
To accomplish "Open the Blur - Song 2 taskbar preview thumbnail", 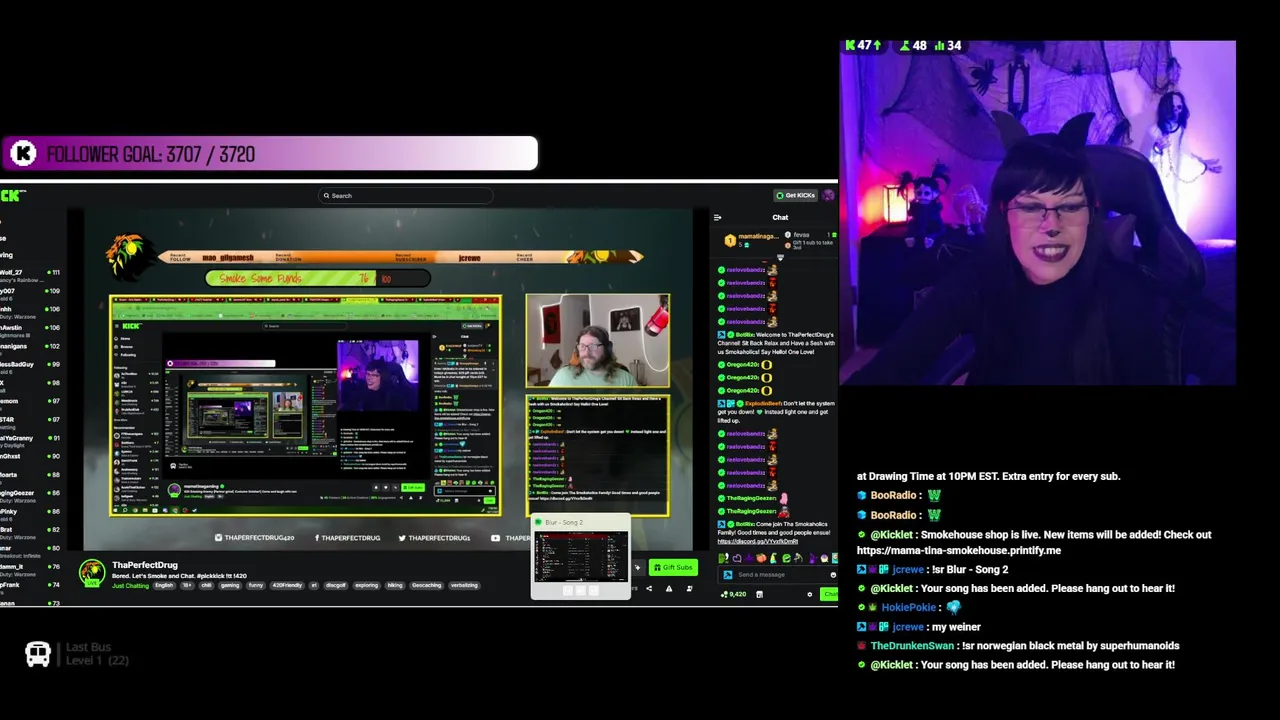I will point(581,557).
